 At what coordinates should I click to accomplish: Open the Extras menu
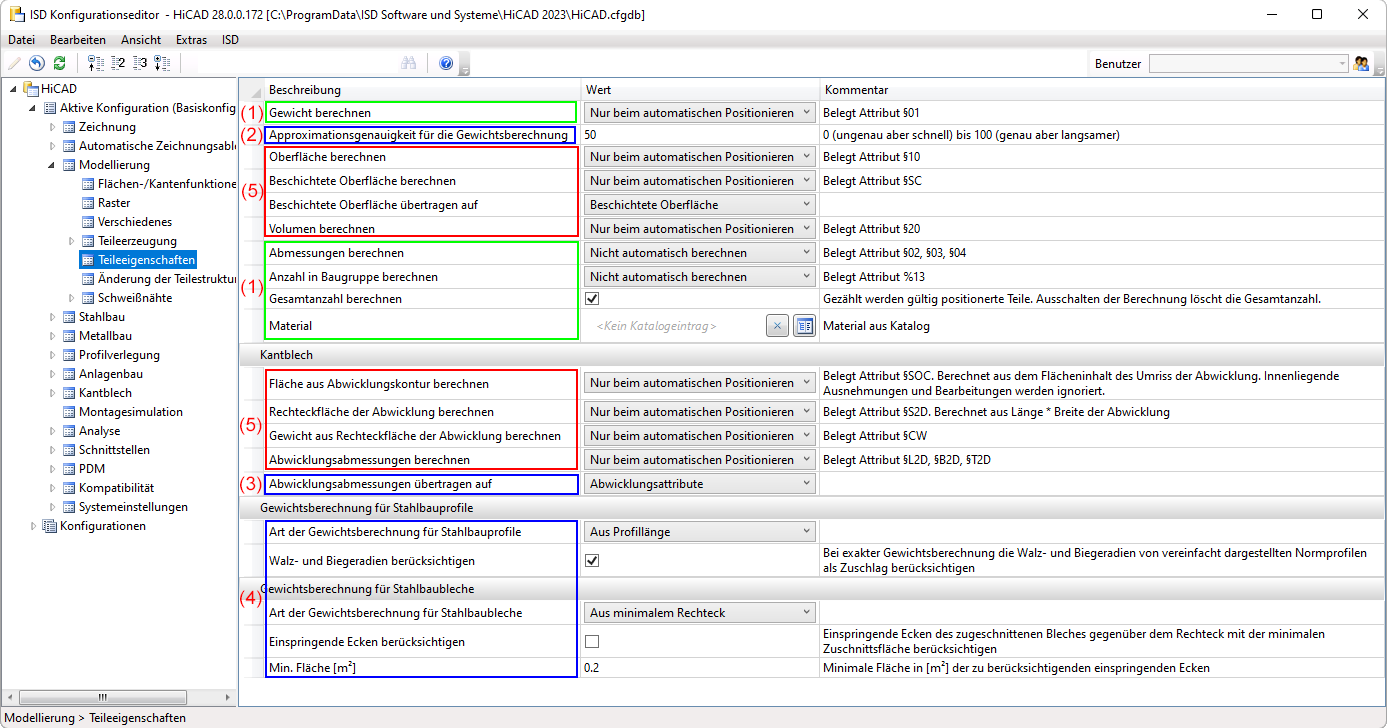click(x=191, y=40)
